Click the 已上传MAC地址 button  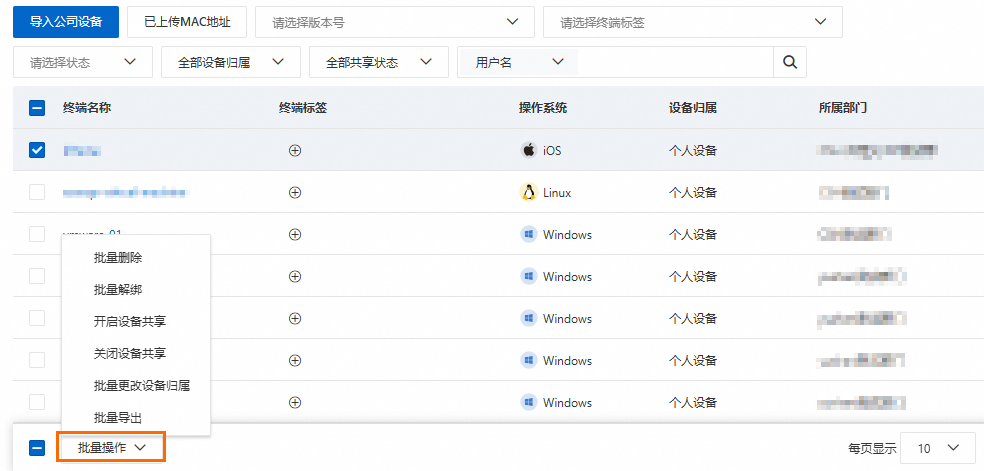(187, 22)
